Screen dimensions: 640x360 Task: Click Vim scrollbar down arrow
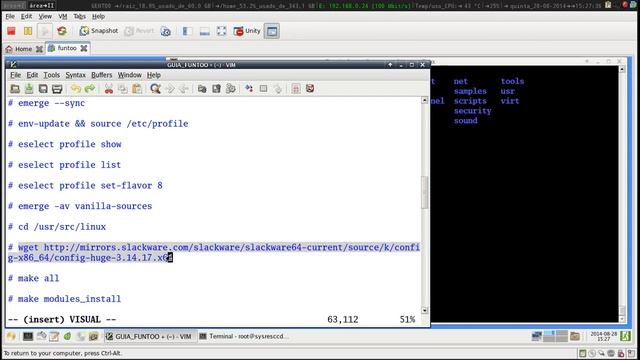pyautogui.click(x=424, y=311)
